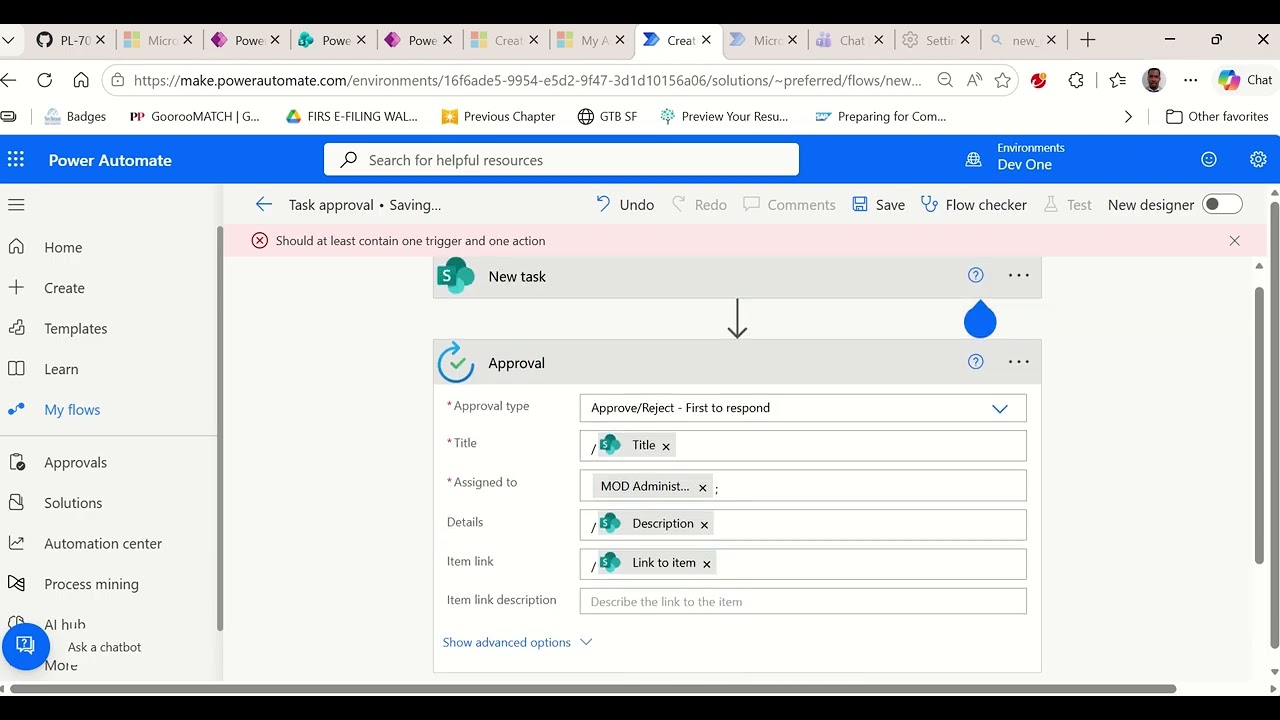Open the Approval type dropdown
The image size is (1280, 720).
[x=803, y=408]
